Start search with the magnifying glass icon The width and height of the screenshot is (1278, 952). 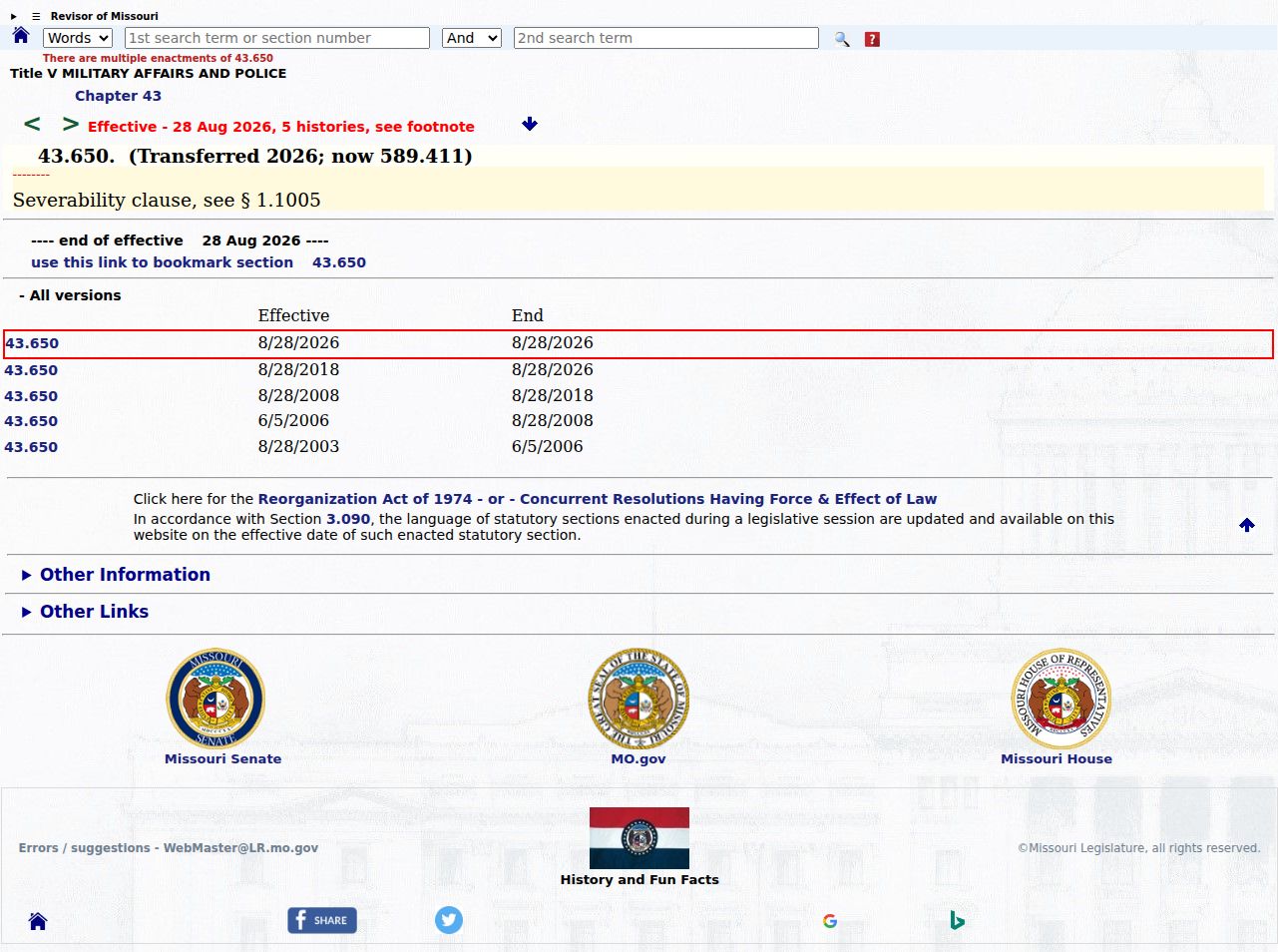tap(842, 39)
